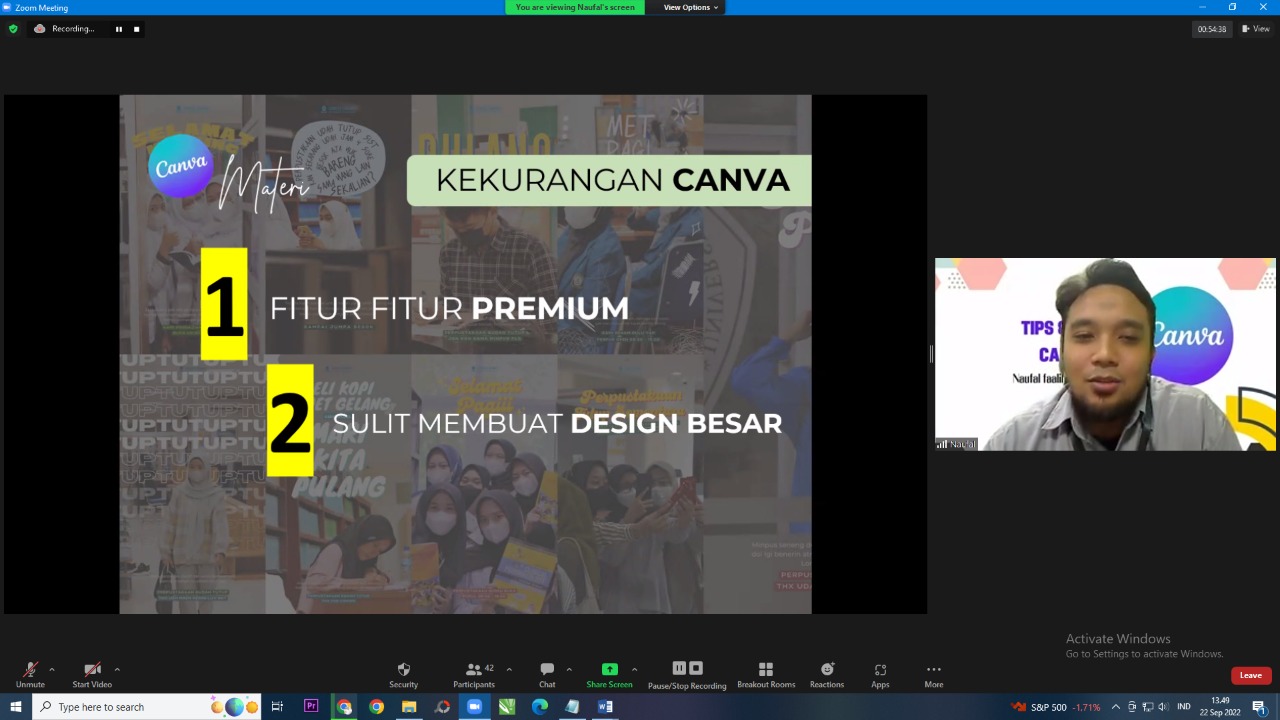Screen dimensions: 1280x720
Task: Open the notepad-like app taskbar icon
Action: pyautogui.click(x=572, y=706)
